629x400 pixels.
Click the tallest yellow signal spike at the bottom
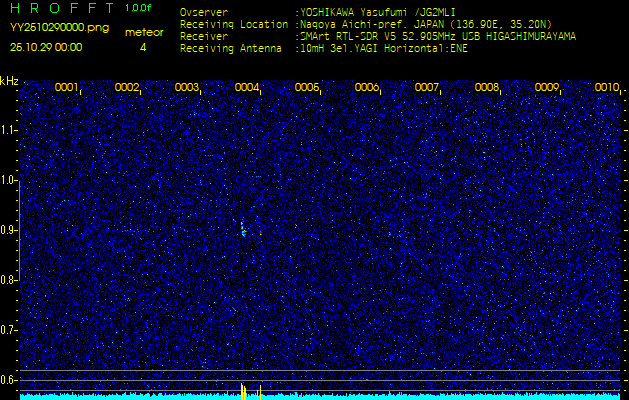(x=241, y=392)
